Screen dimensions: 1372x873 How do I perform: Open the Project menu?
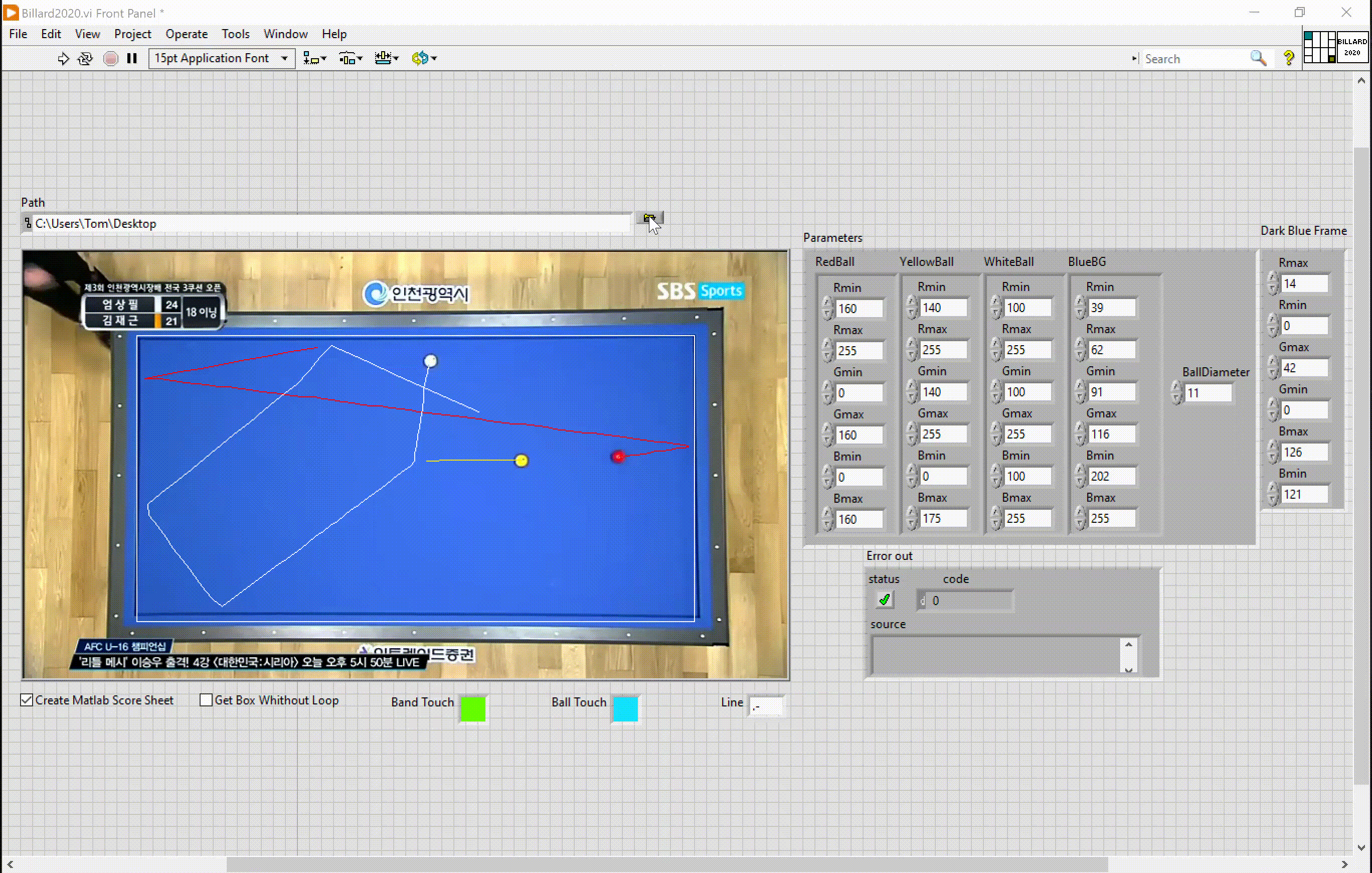pos(132,34)
